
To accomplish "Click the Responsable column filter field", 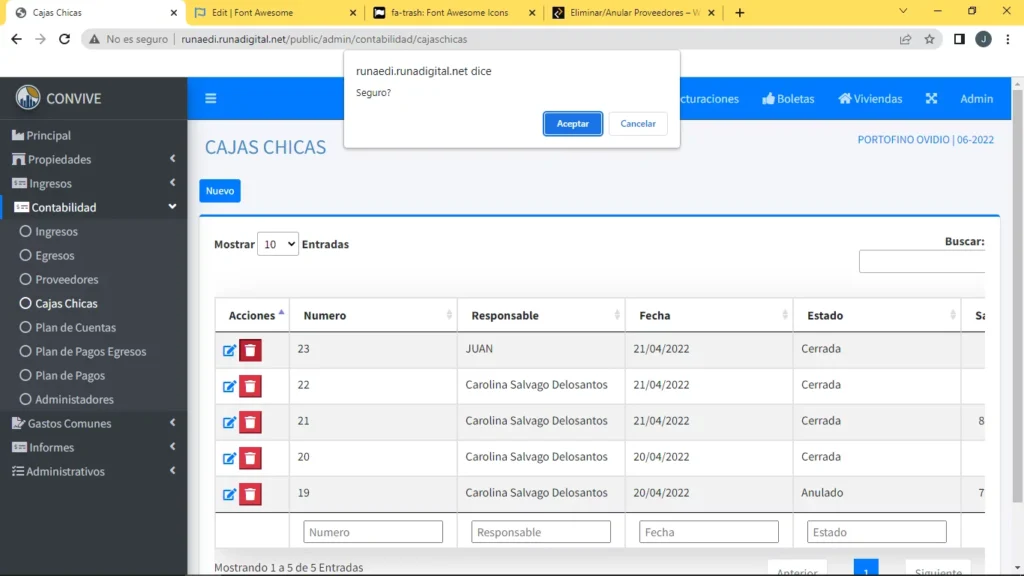I will [541, 532].
